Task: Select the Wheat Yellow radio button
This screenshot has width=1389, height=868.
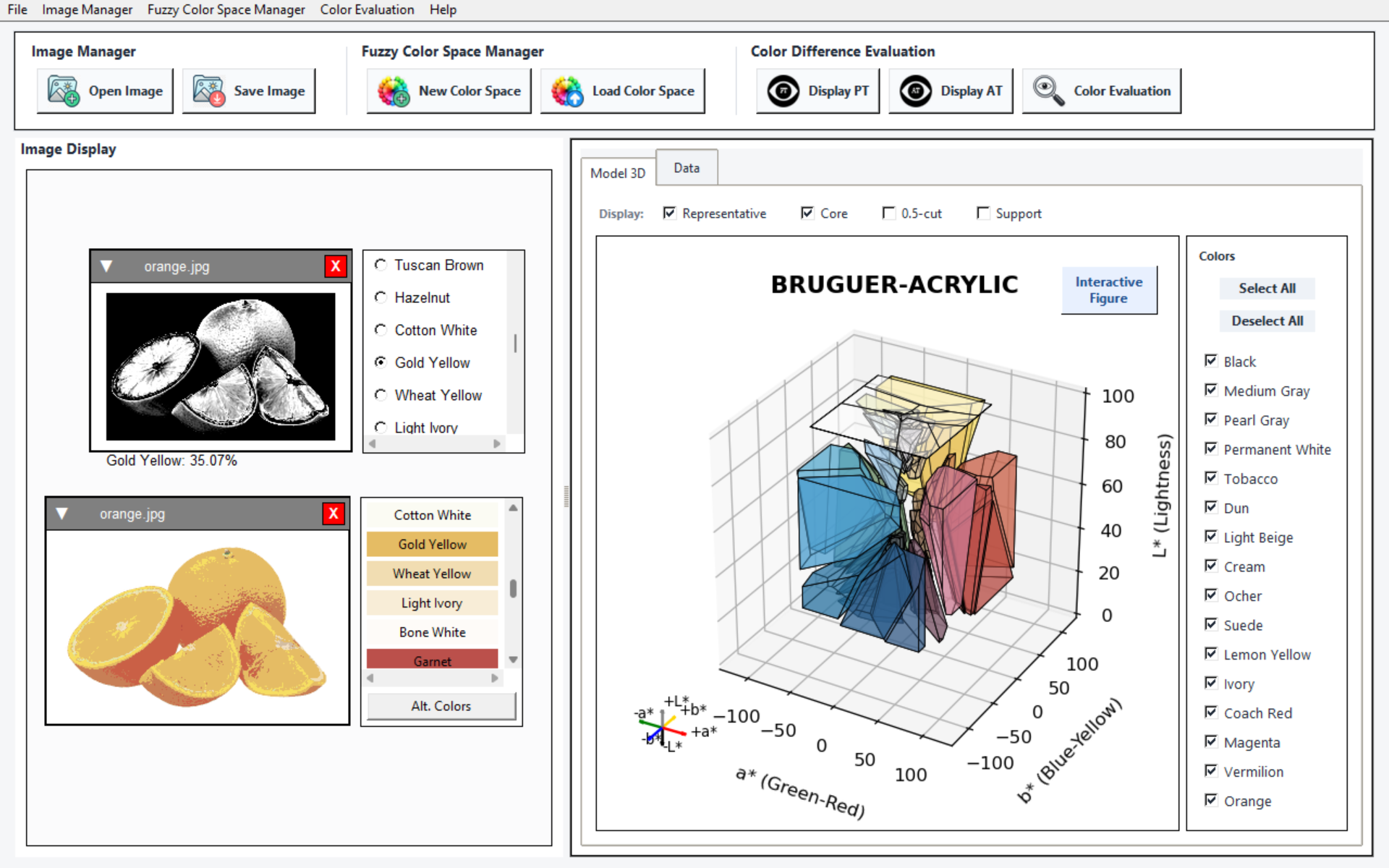Action: tap(381, 395)
